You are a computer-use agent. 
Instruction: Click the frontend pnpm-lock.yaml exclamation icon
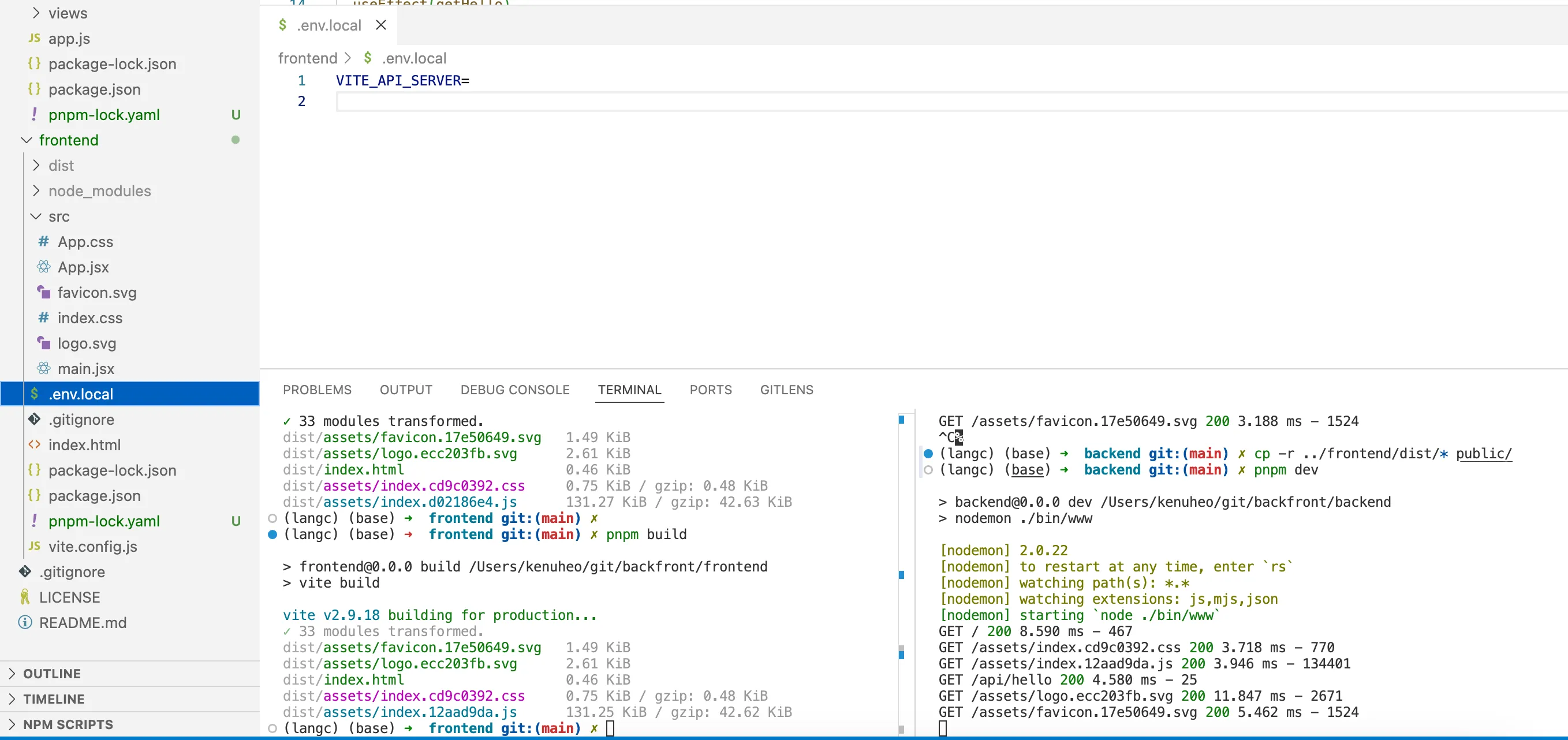[x=35, y=521]
